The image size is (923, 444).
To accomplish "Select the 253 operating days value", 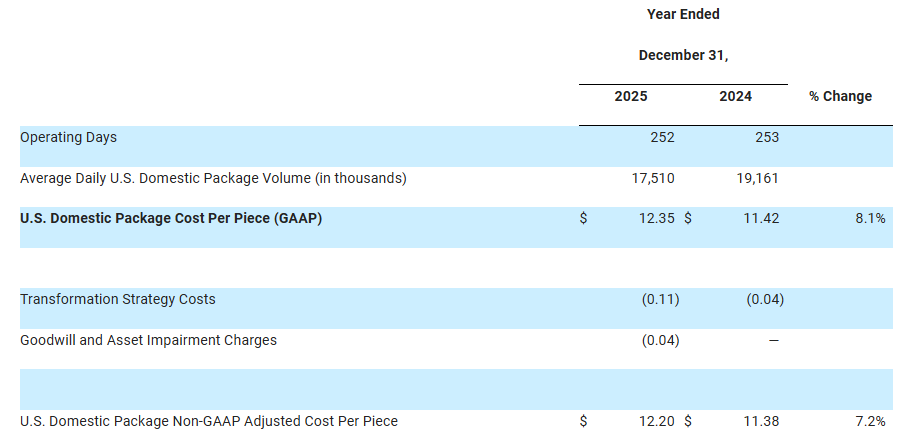I will point(766,137).
